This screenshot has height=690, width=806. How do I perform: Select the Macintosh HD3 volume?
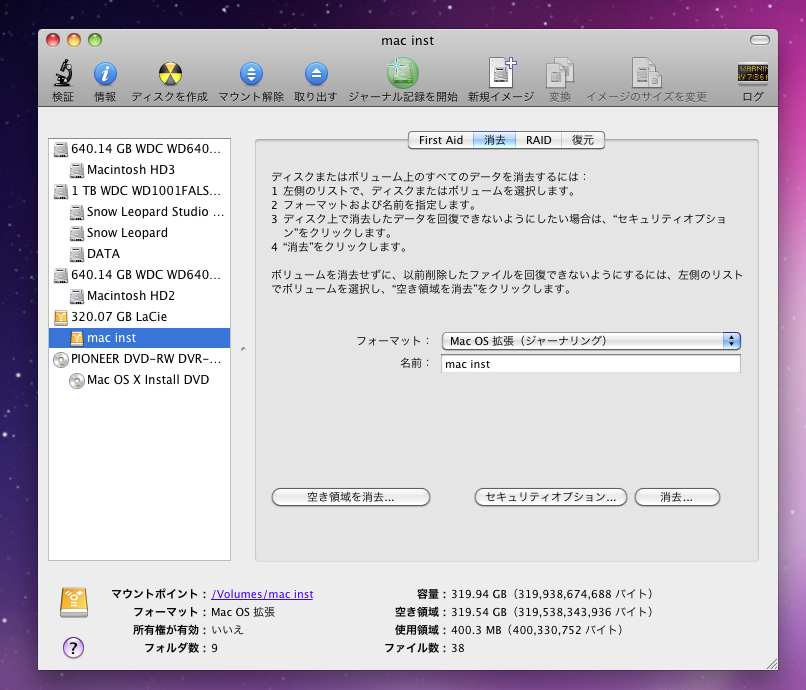pyautogui.click(x=139, y=170)
